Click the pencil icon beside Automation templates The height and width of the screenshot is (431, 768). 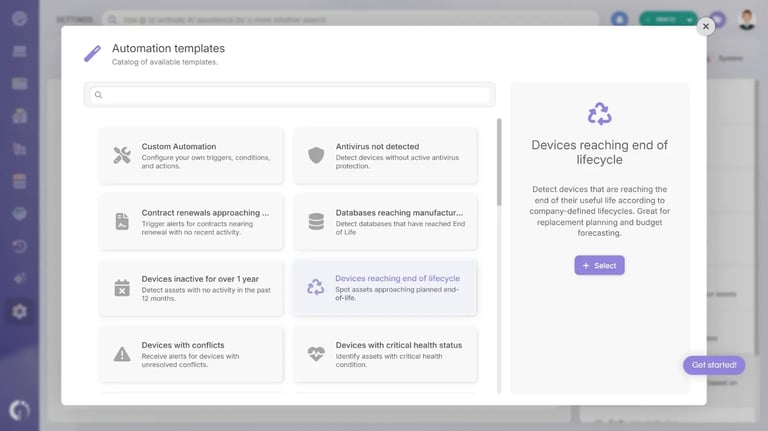(92, 54)
